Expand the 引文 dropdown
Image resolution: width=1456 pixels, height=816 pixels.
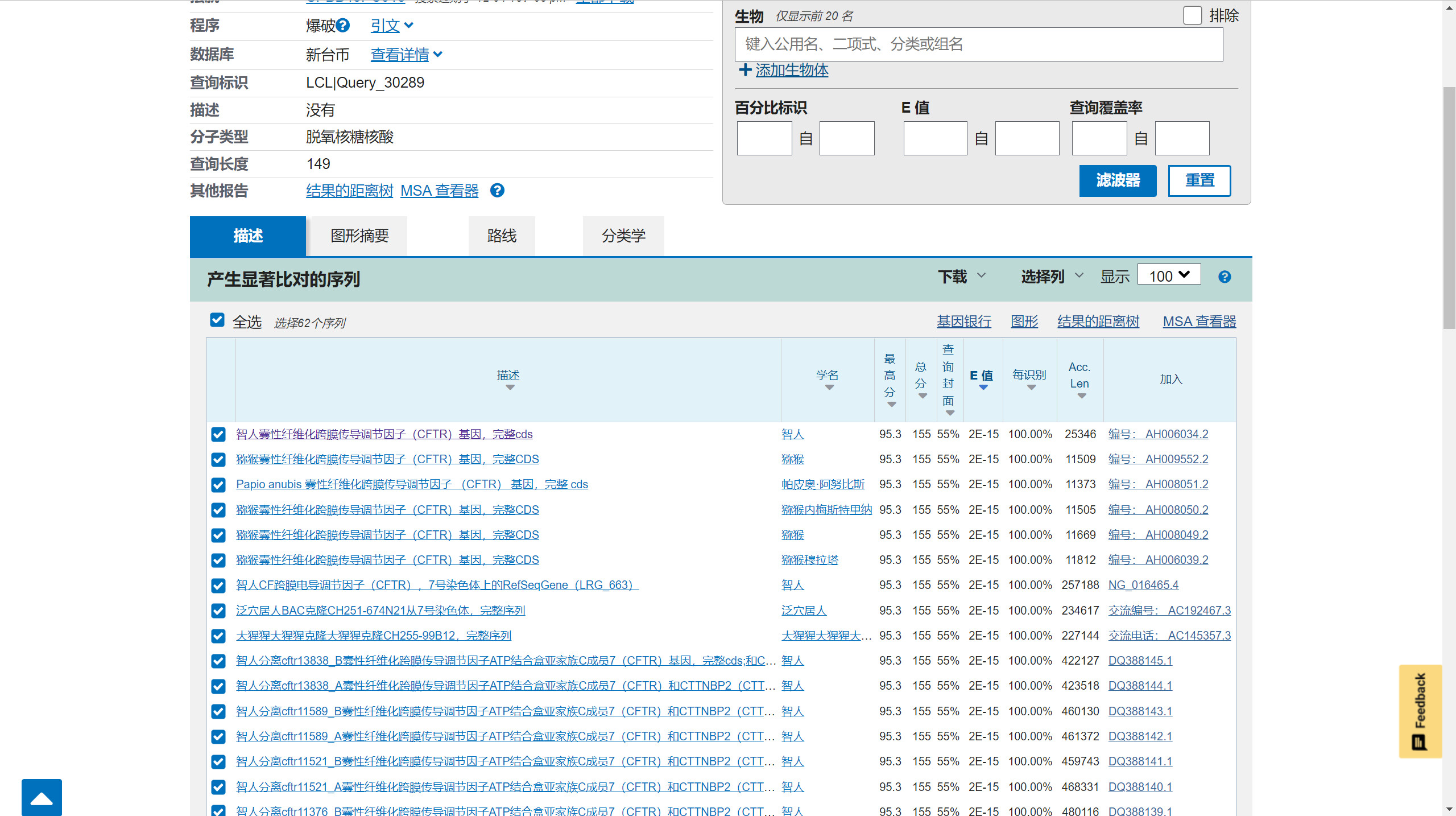[391, 26]
